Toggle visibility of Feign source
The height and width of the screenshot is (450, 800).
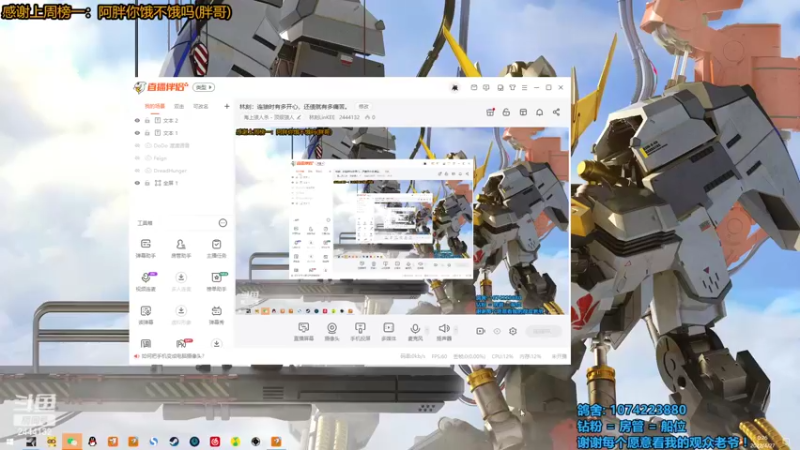[137, 158]
